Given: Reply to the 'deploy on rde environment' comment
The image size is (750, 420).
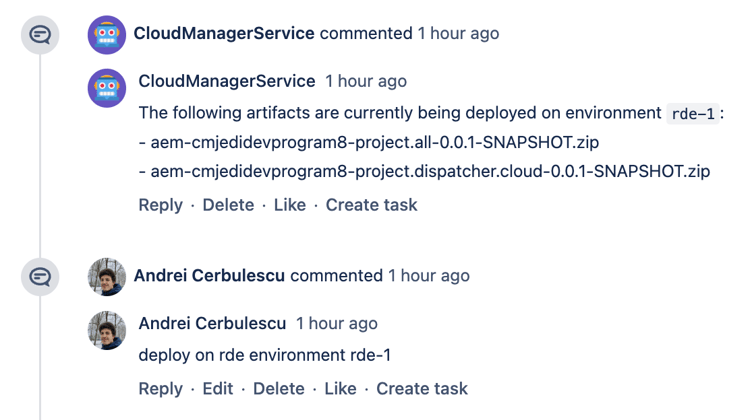Looking at the screenshot, I should pos(160,388).
